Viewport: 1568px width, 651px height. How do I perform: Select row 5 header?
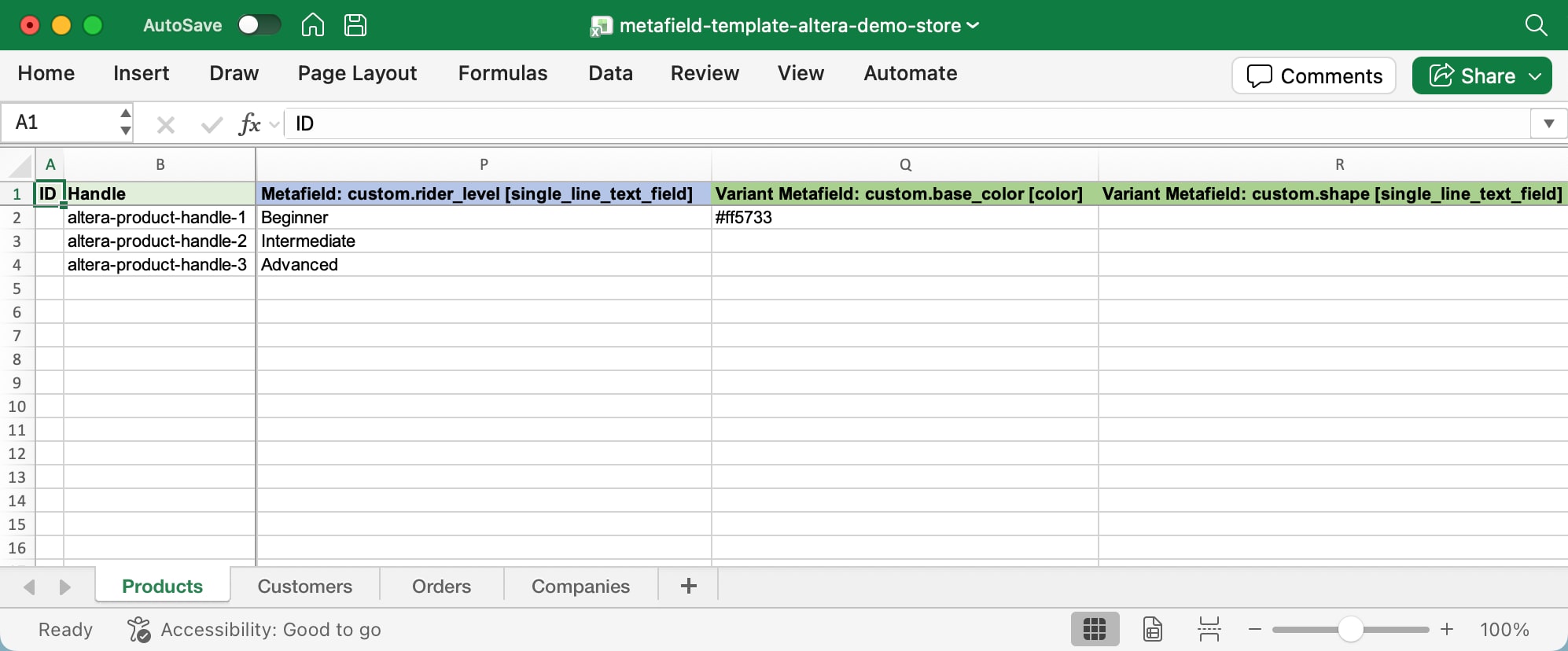pyautogui.click(x=17, y=289)
